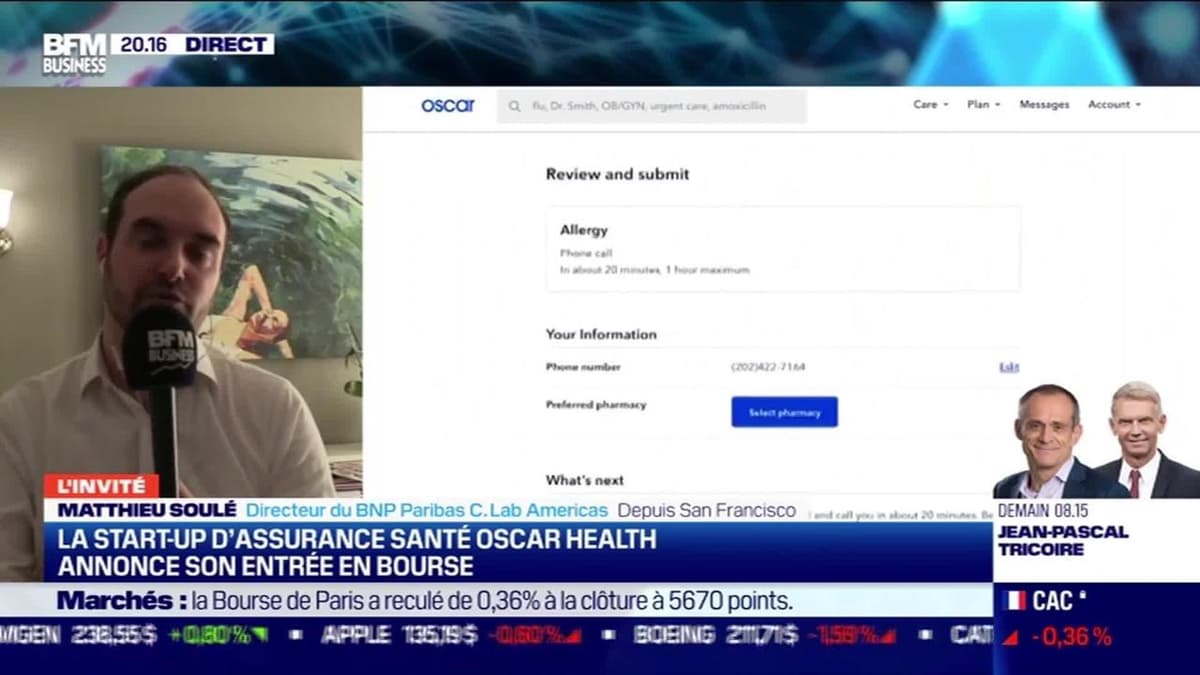
Task: Click the In about 20 minutes text
Action: point(654,270)
